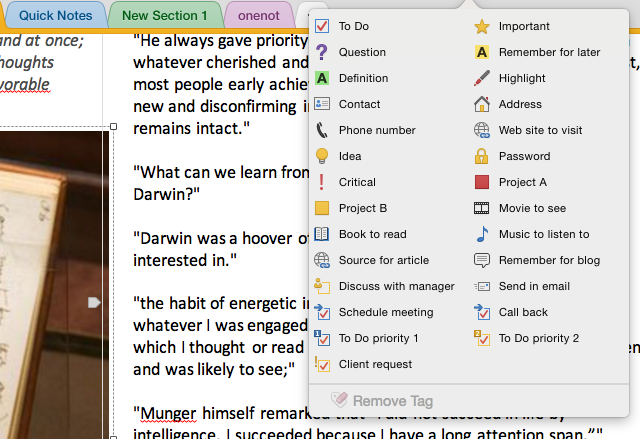
Task: Switch to the Quick Notes section tab
Action: pos(56,16)
